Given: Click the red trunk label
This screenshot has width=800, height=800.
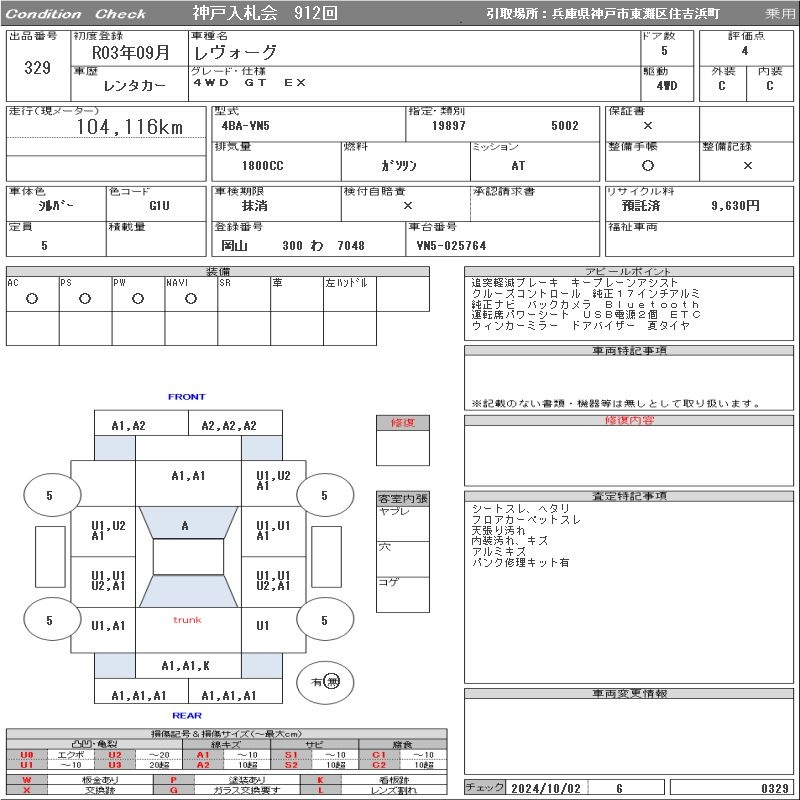Looking at the screenshot, I should (187, 620).
